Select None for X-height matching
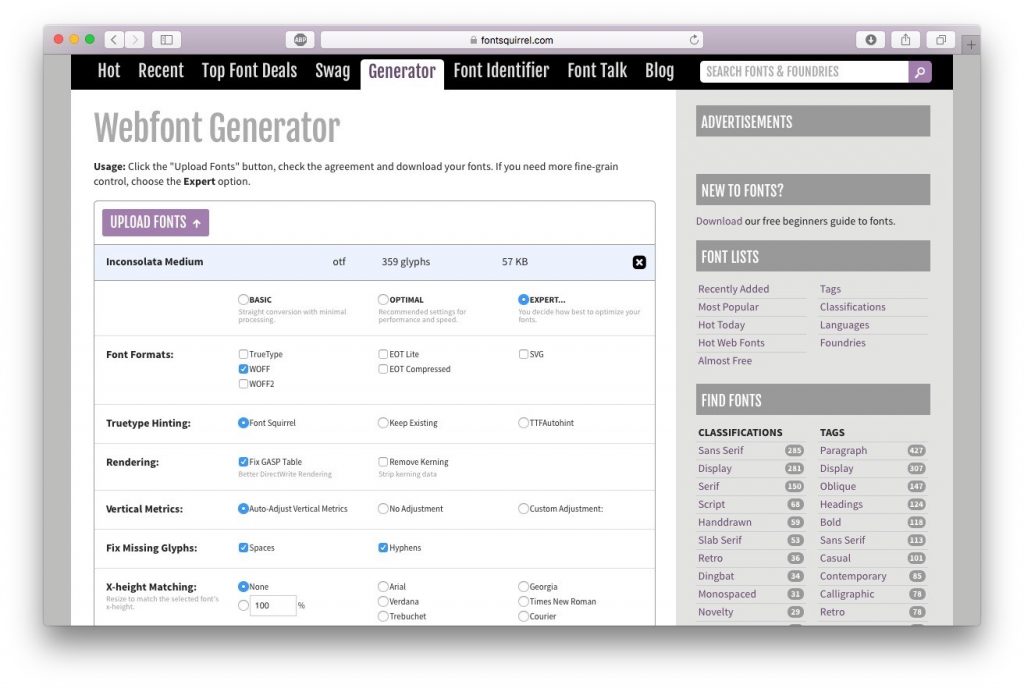The height and width of the screenshot is (688, 1024). (243, 586)
